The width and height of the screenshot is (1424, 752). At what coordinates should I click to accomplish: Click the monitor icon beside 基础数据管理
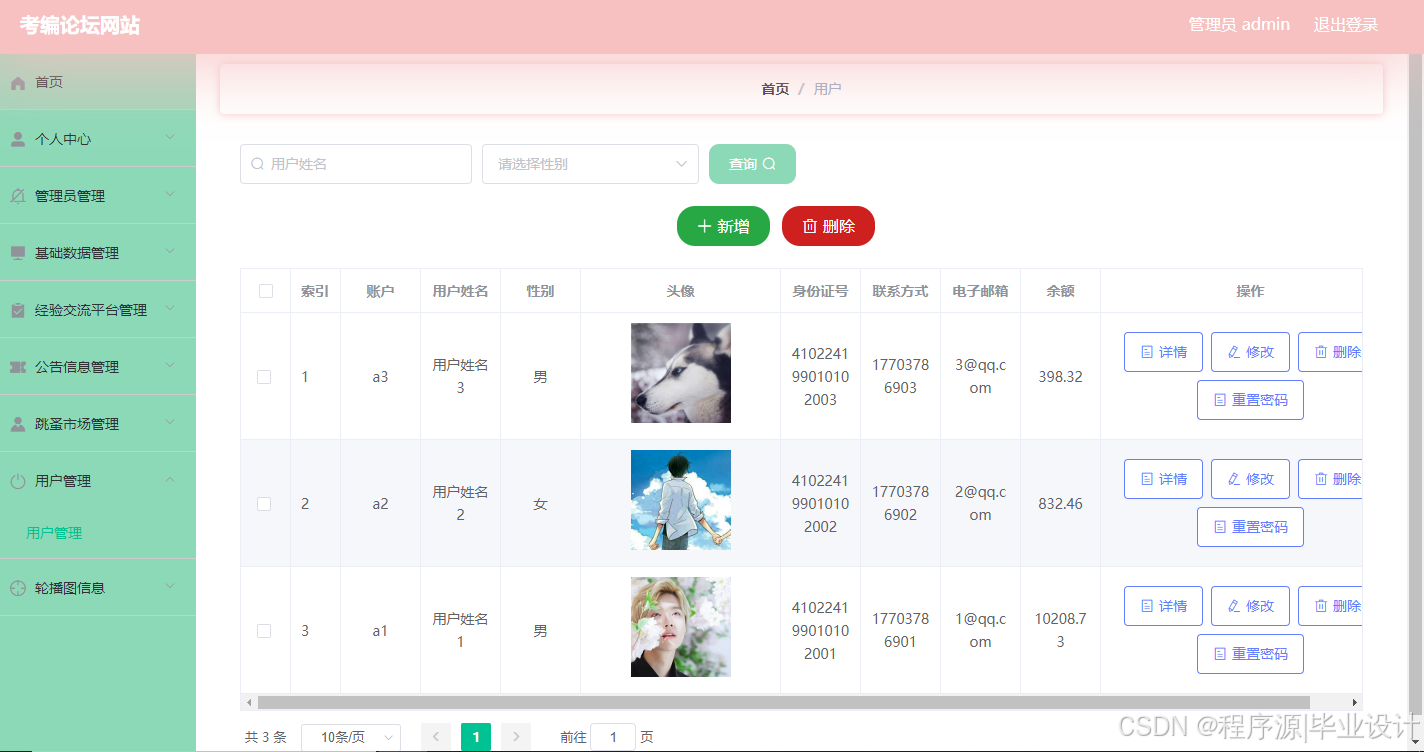pos(18,254)
